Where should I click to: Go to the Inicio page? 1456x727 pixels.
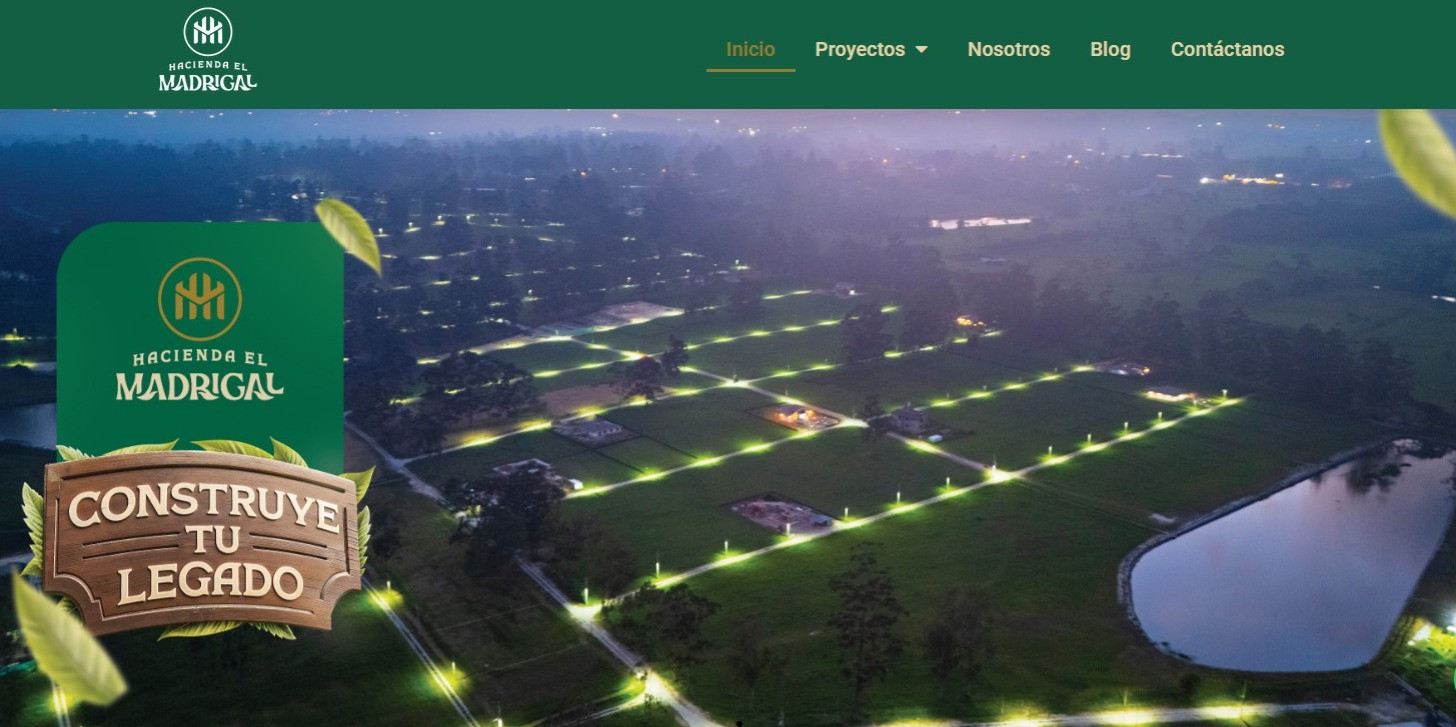[751, 49]
